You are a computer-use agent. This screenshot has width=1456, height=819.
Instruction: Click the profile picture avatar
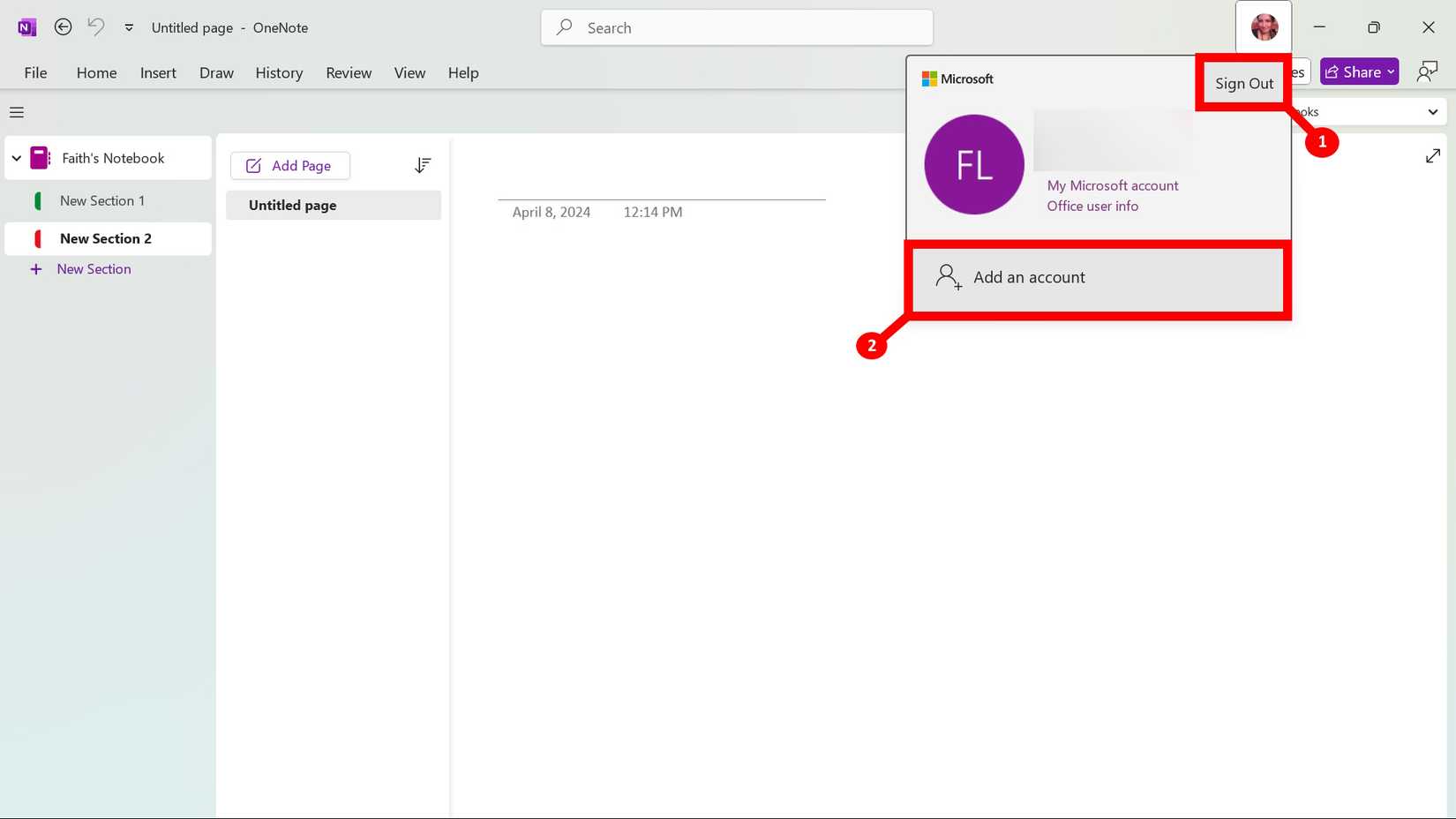(1264, 27)
